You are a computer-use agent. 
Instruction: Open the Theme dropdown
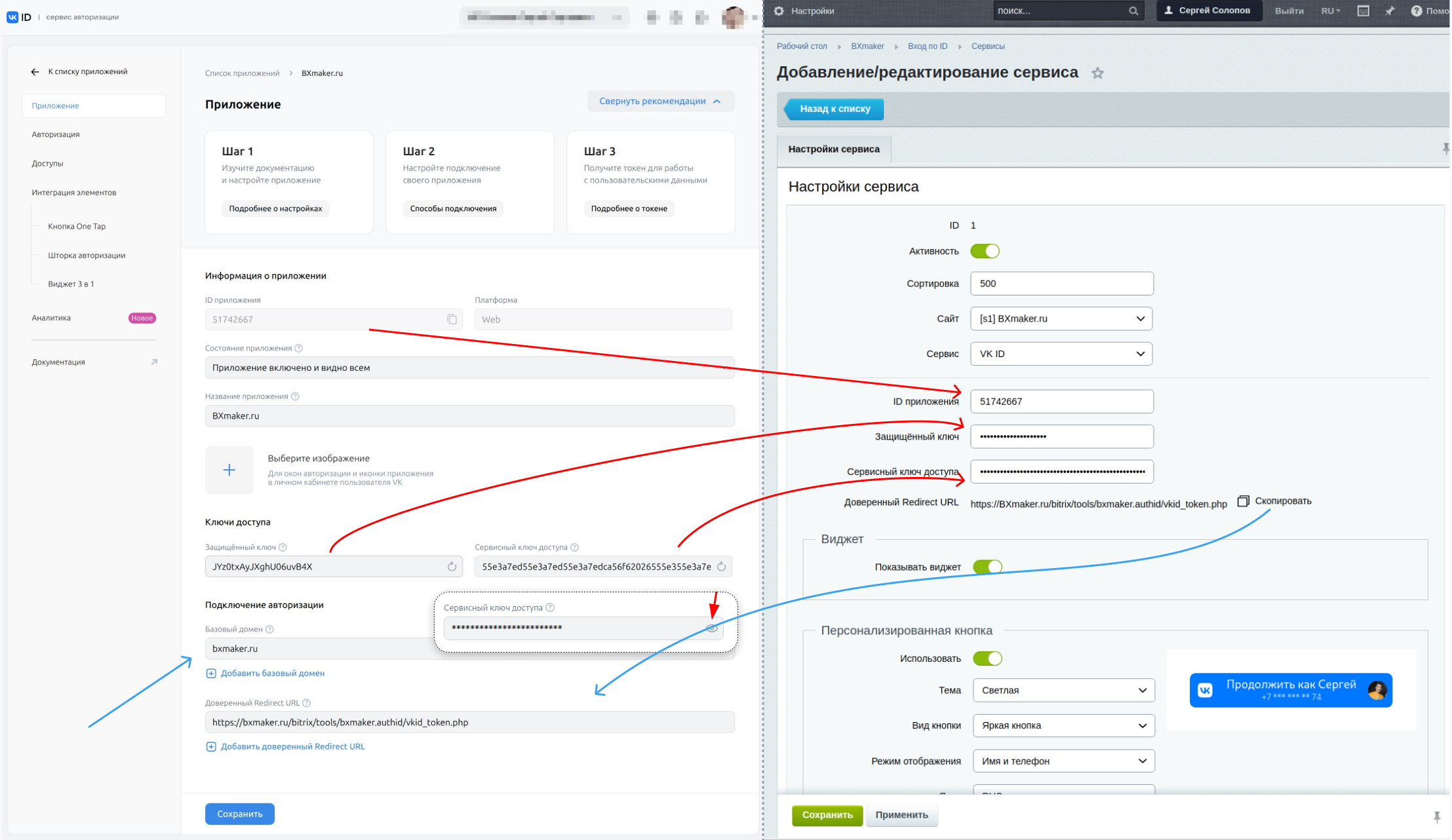(1063, 690)
